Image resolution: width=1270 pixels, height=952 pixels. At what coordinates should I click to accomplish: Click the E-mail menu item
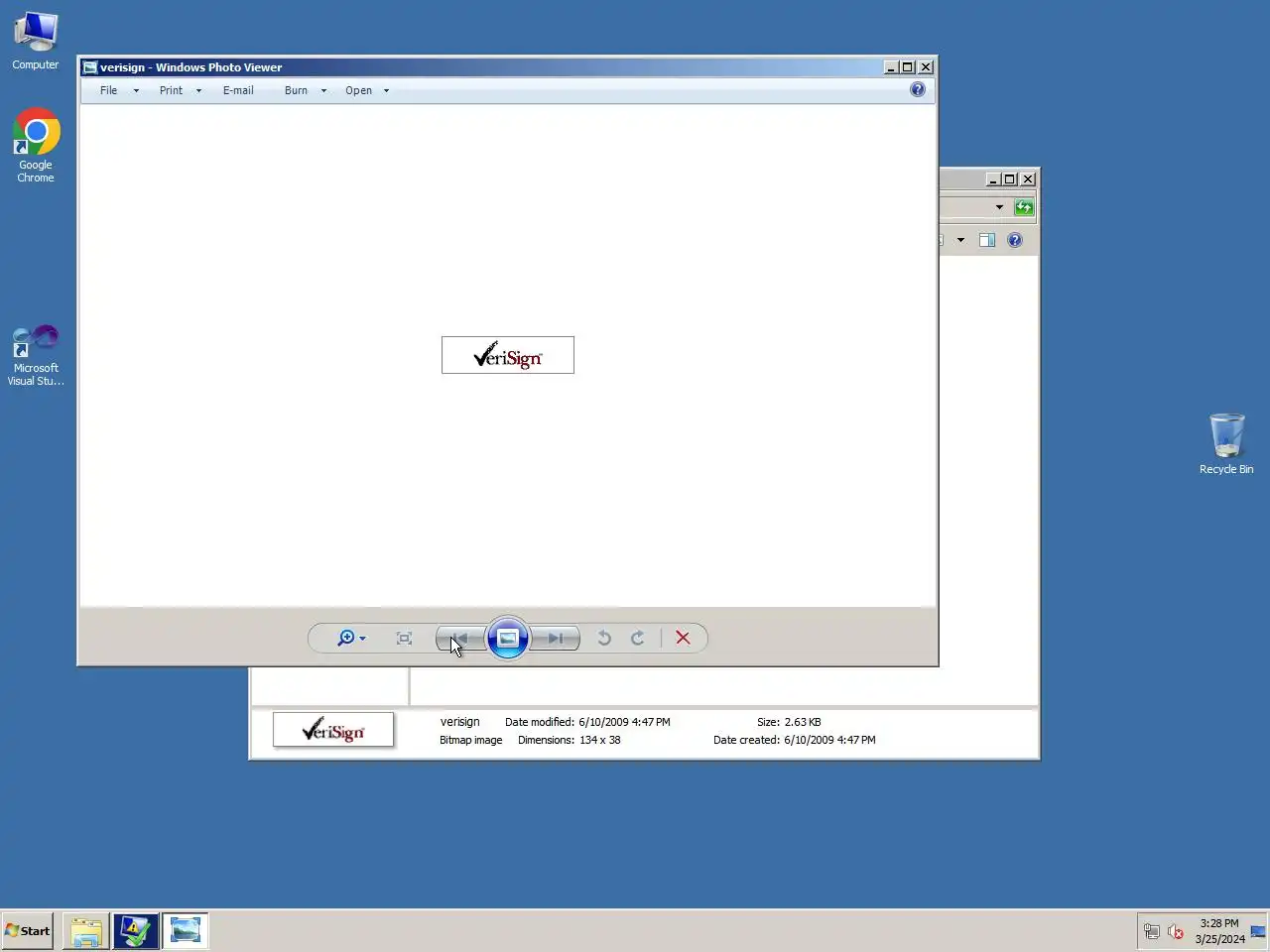click(x=238, y=90)
